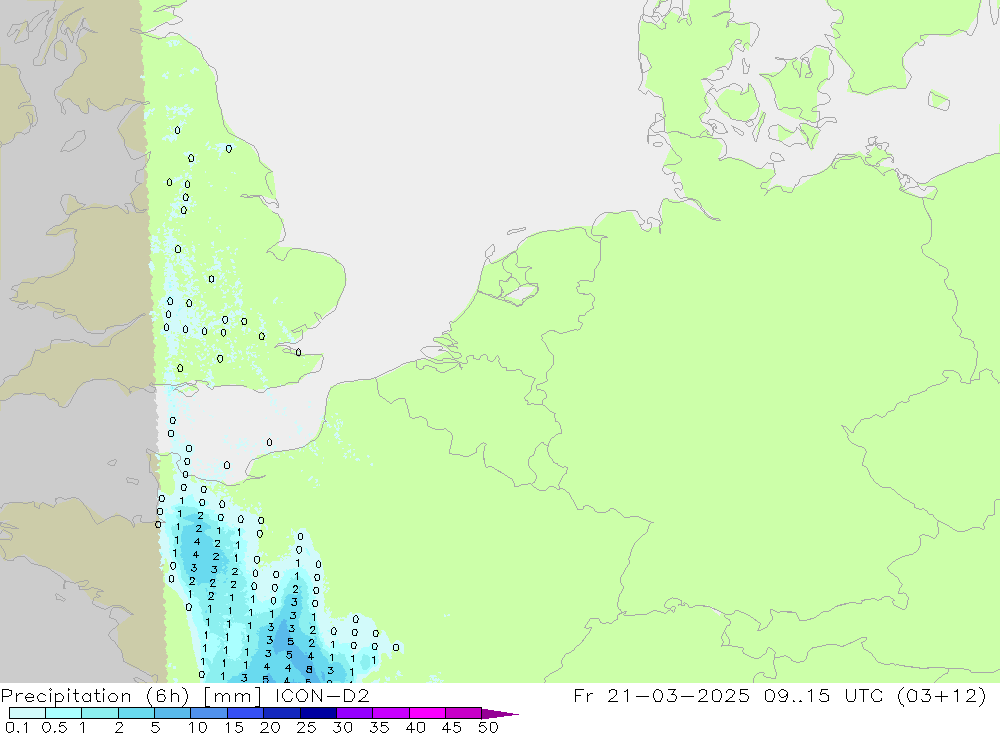This screenshot has height=733, width=1000.
Task: Click the '8' precipitation value on the map
Action: click(309, 670)
